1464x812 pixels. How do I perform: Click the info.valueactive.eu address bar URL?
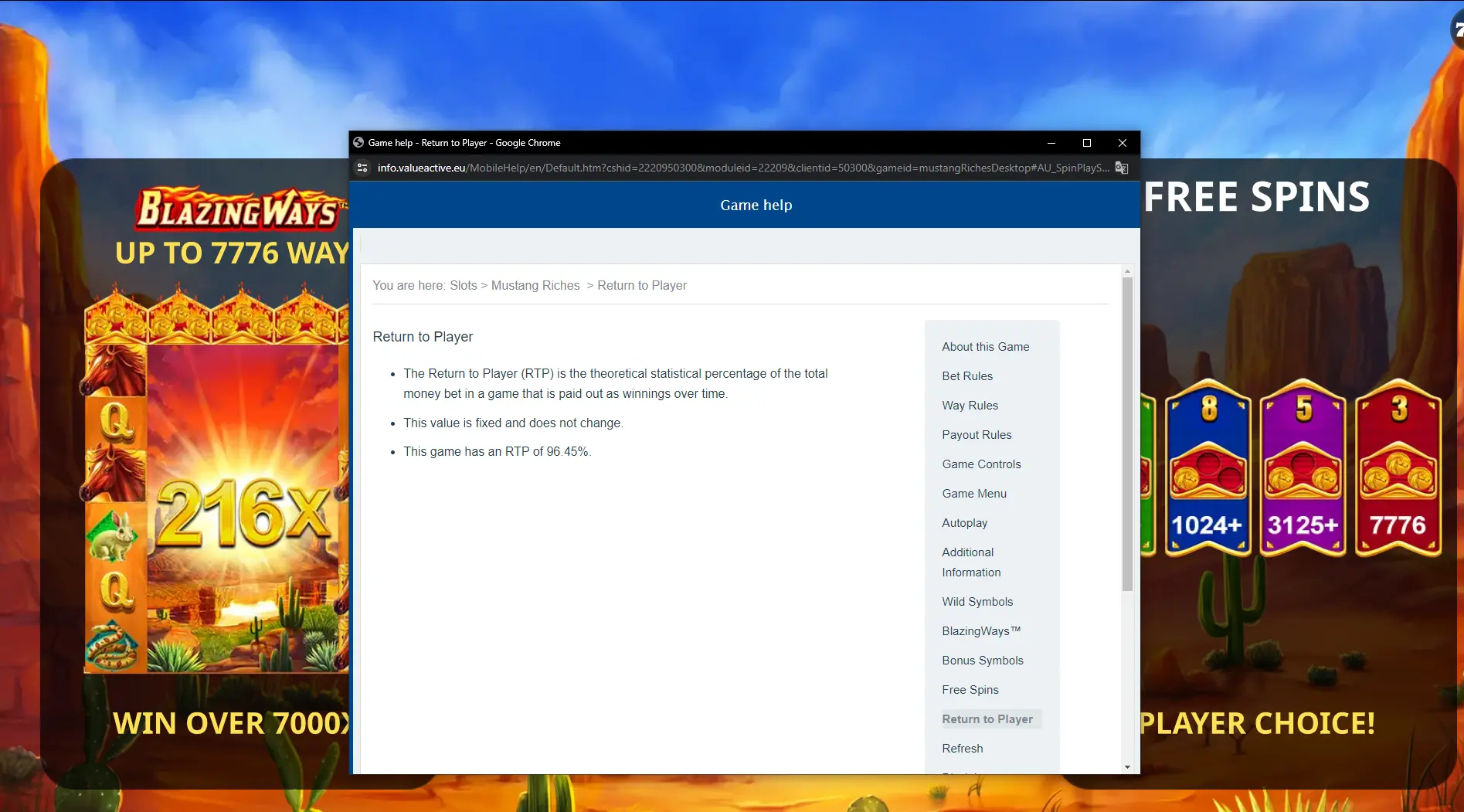click(x=743, y=168)
